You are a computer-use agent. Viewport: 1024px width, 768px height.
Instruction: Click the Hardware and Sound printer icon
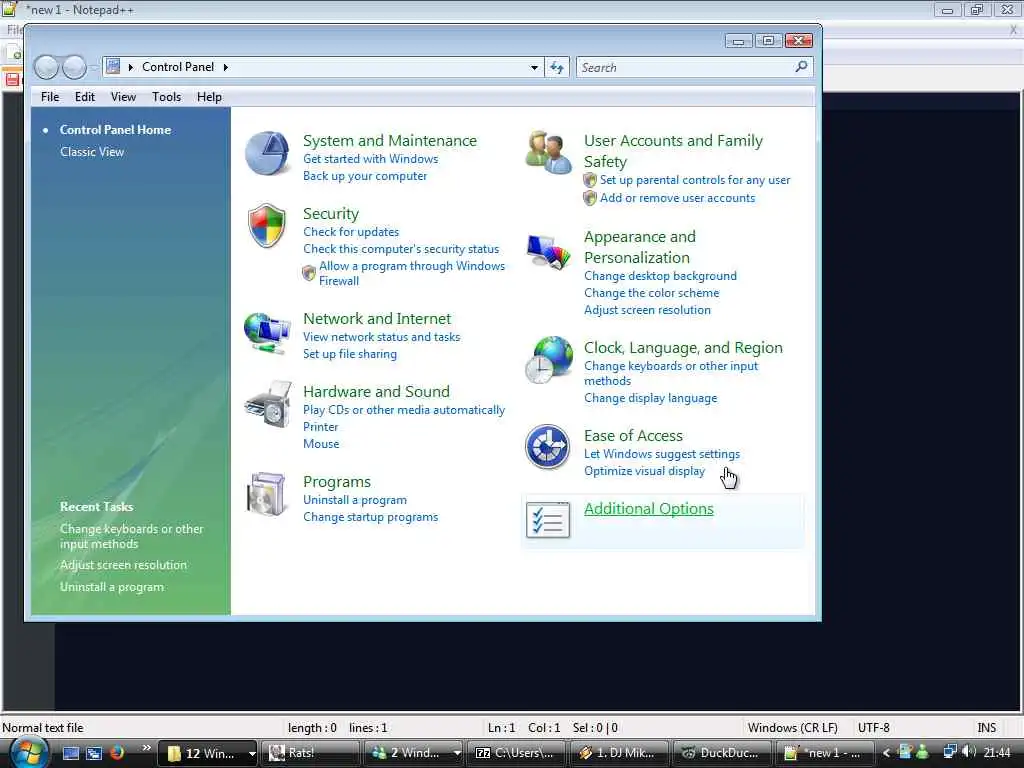click(268, 405)
